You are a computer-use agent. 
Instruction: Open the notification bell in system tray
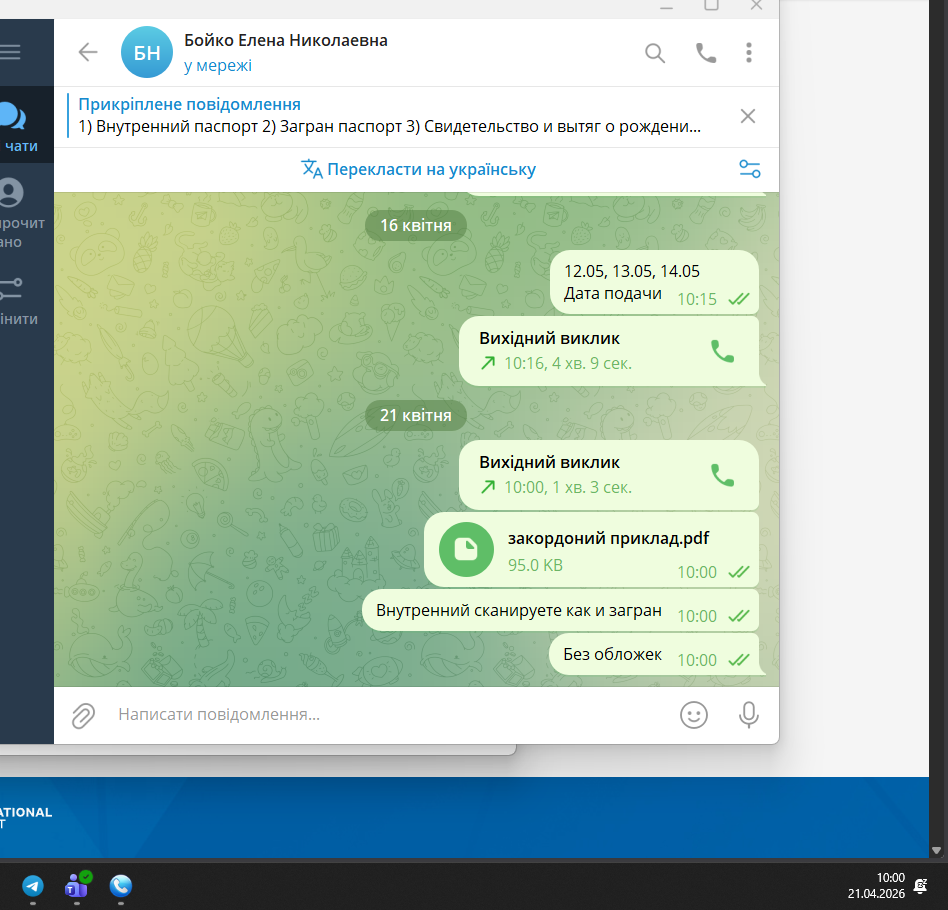tap(921, 886)
